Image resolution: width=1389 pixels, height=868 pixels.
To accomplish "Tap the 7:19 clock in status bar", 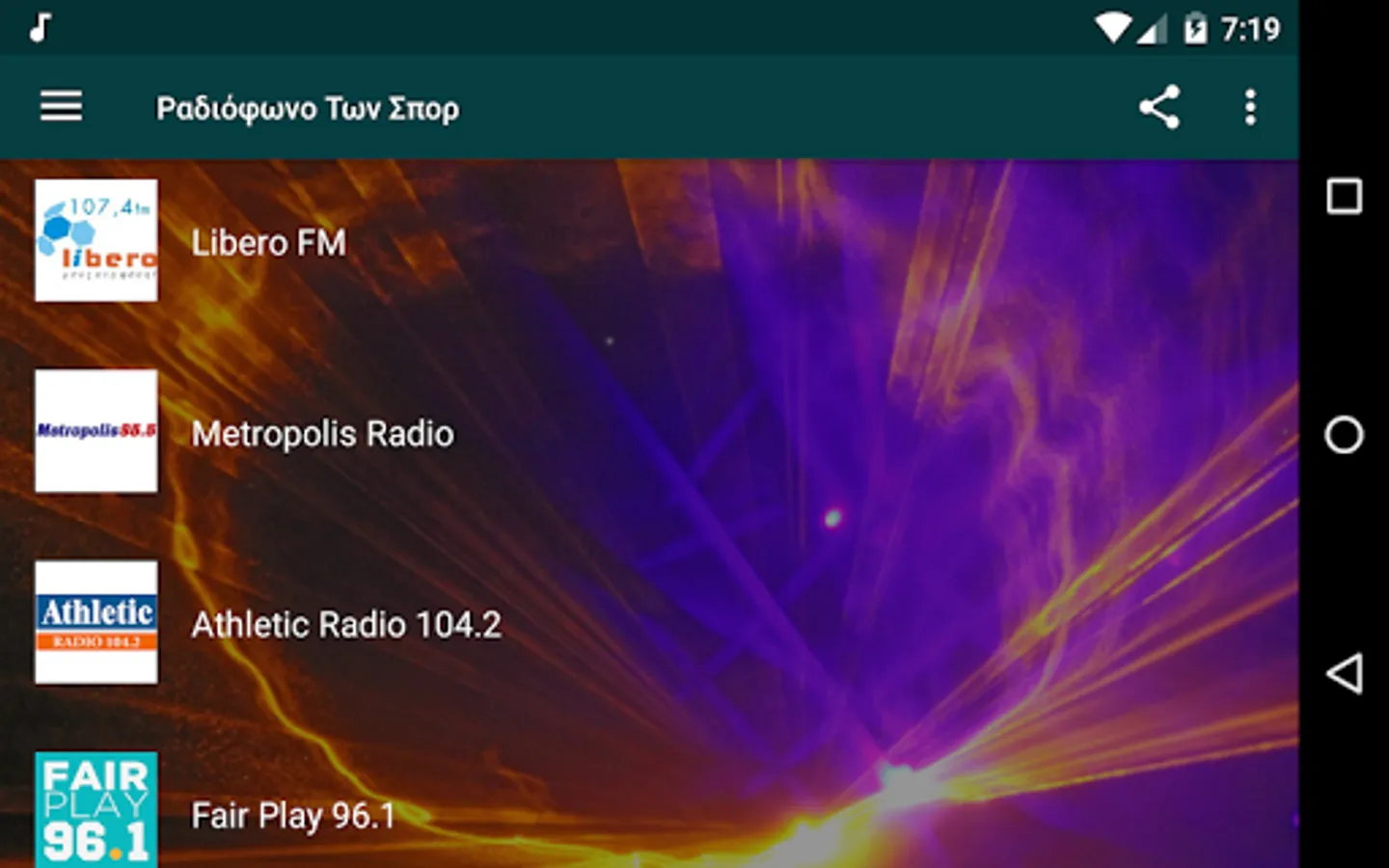I will pos(1250,29).
